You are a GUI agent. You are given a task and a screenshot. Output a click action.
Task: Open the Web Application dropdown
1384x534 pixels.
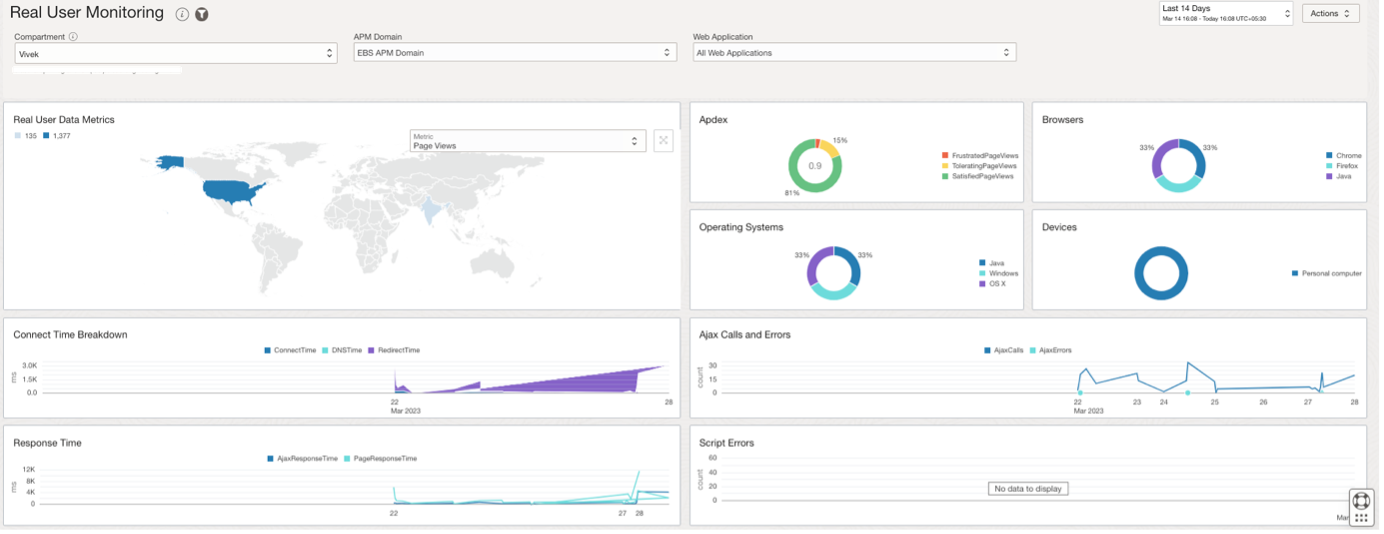855,53
